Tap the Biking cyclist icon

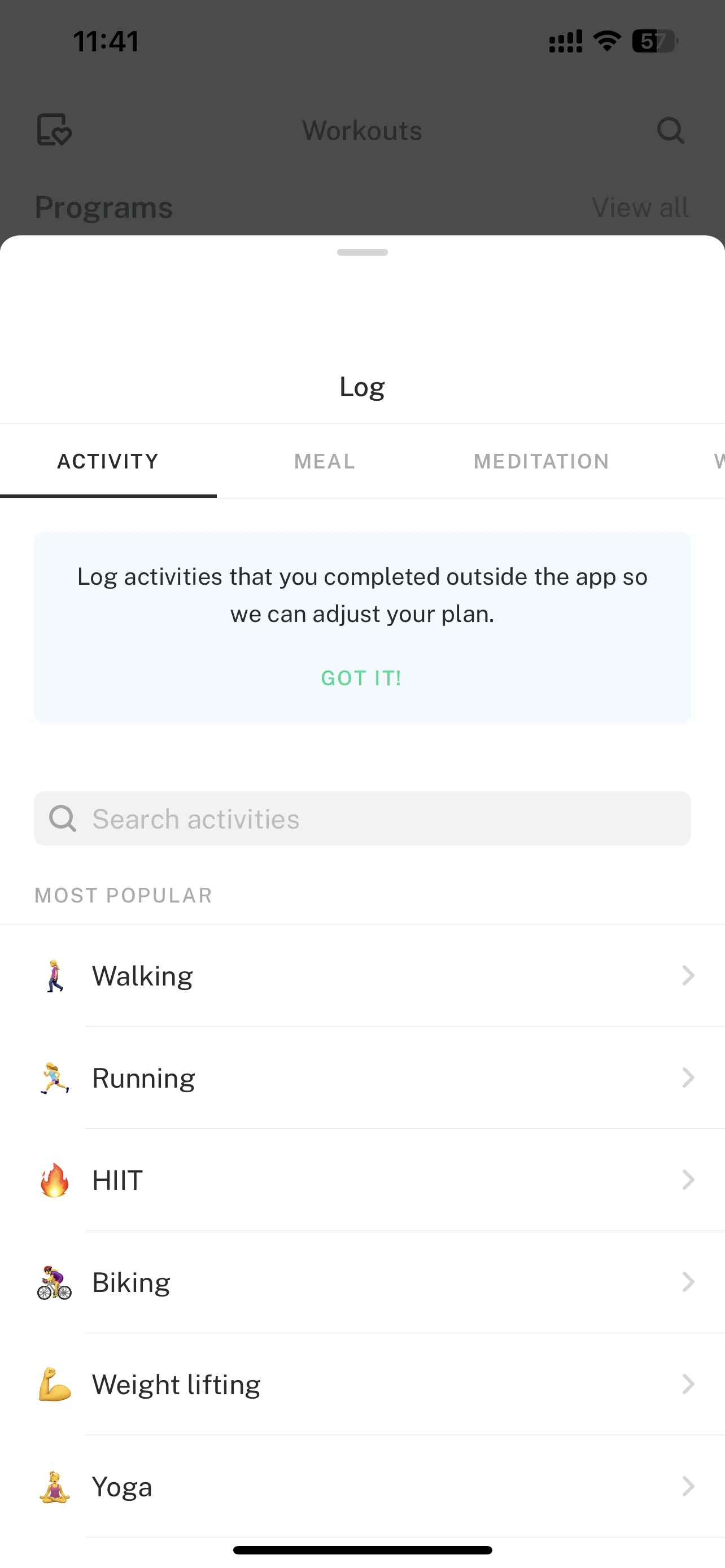(55, 1282)
